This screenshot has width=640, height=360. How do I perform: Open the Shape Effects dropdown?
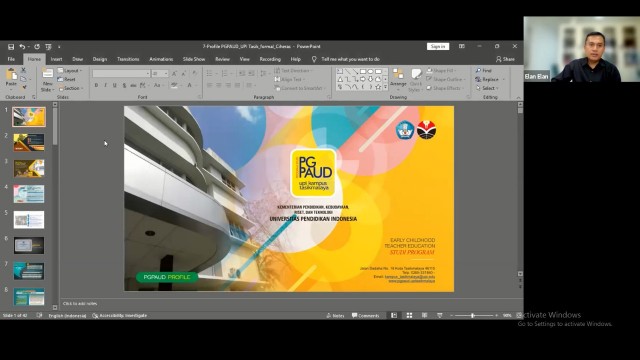(445, 88)
